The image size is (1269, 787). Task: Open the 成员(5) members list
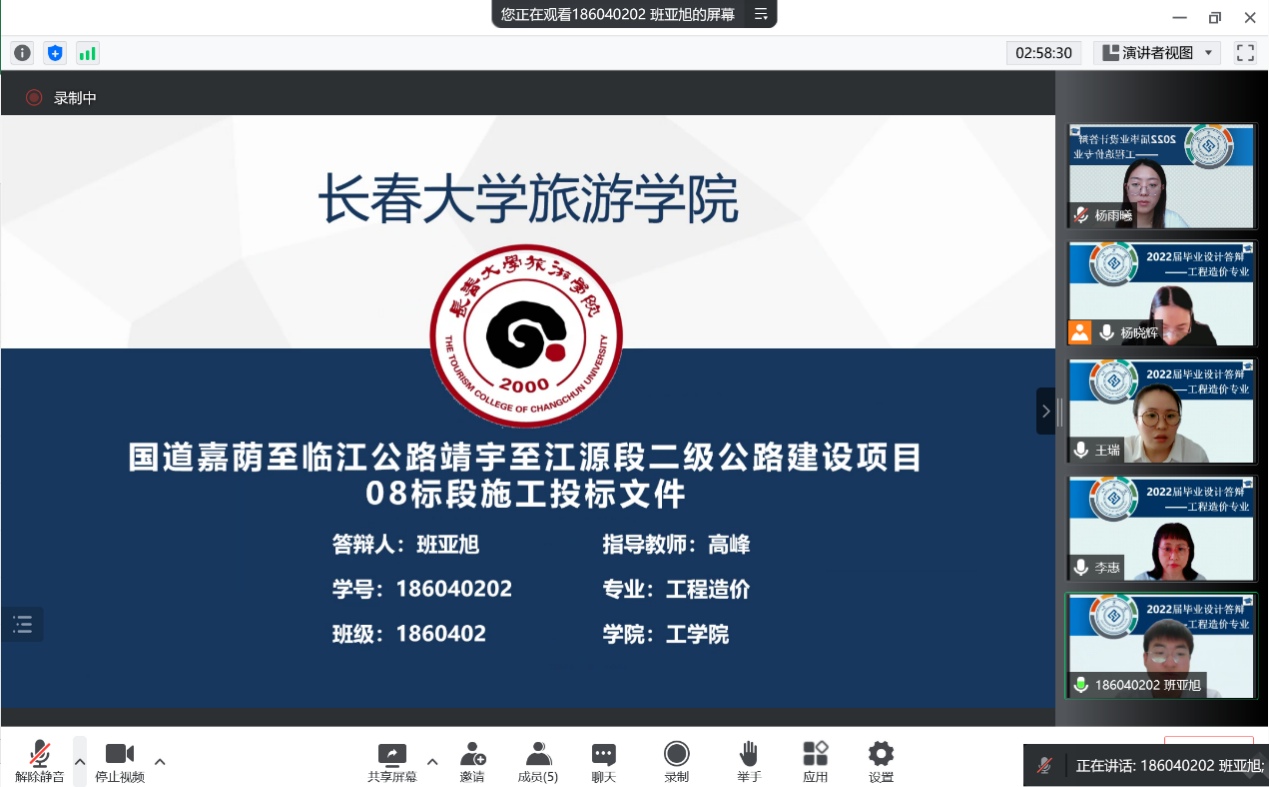[538, 762]
